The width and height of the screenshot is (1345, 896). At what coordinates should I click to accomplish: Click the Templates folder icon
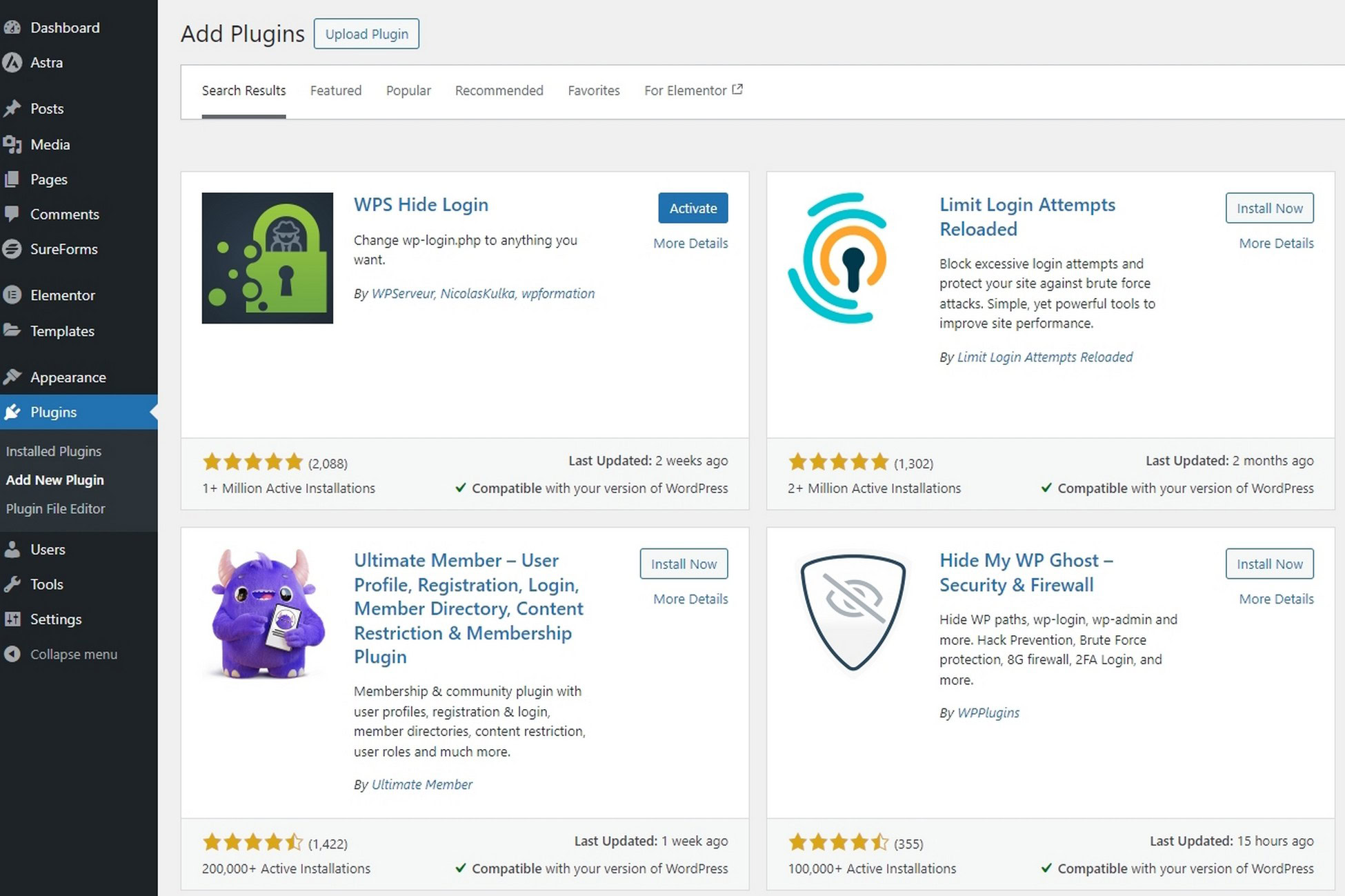click(12, 330)
